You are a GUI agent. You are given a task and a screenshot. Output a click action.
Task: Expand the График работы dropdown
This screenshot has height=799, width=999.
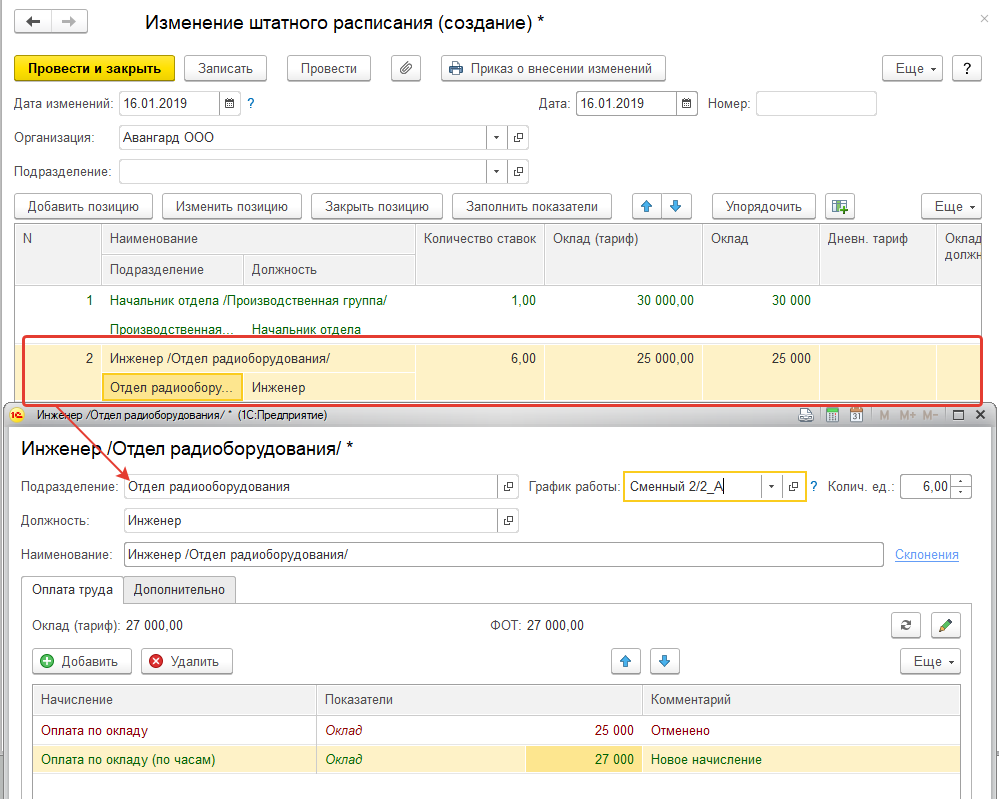(x=771, y=487)
